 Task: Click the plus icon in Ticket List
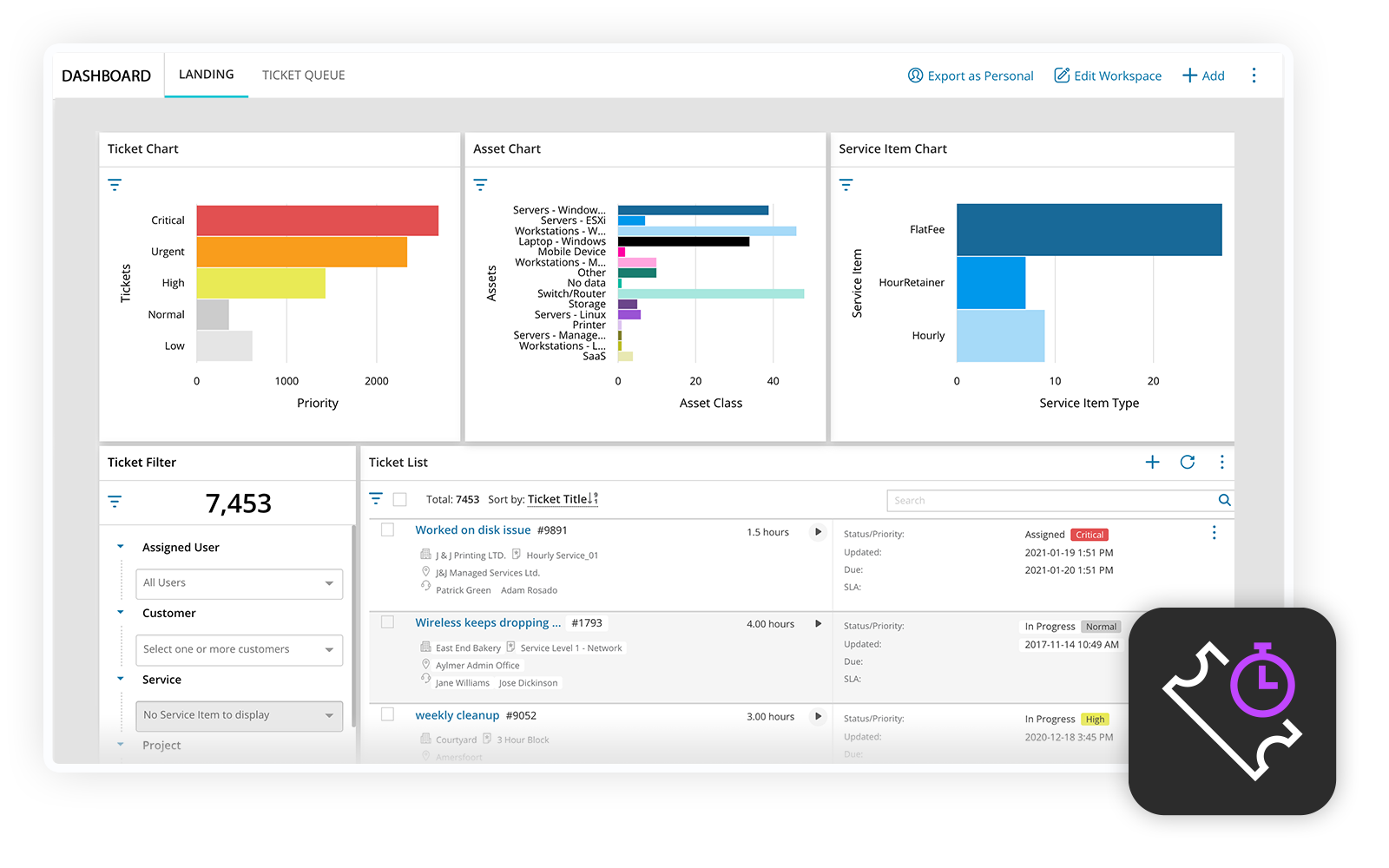coord(1152,463)
